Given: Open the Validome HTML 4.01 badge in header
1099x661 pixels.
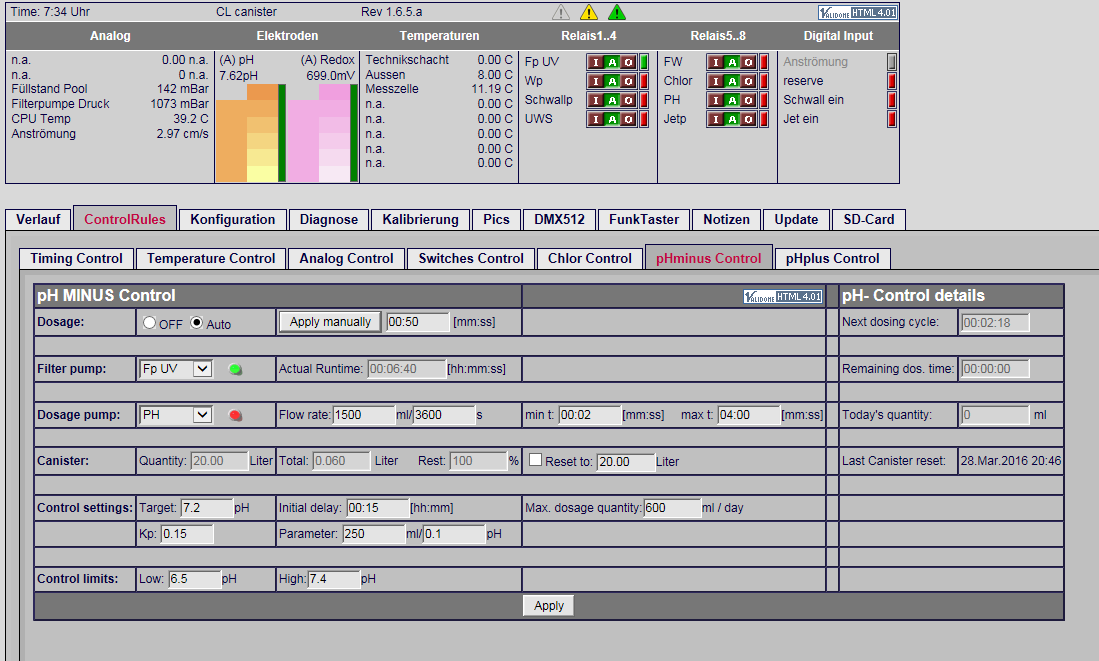Looking at the screenshot, I should pyautogui.click(x=858, y=13).
